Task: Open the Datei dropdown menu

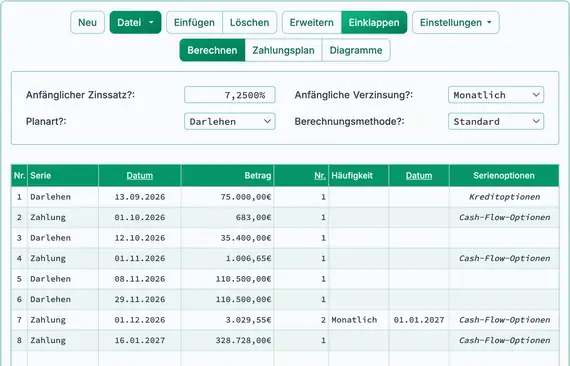Action: [x=135, y=23]
